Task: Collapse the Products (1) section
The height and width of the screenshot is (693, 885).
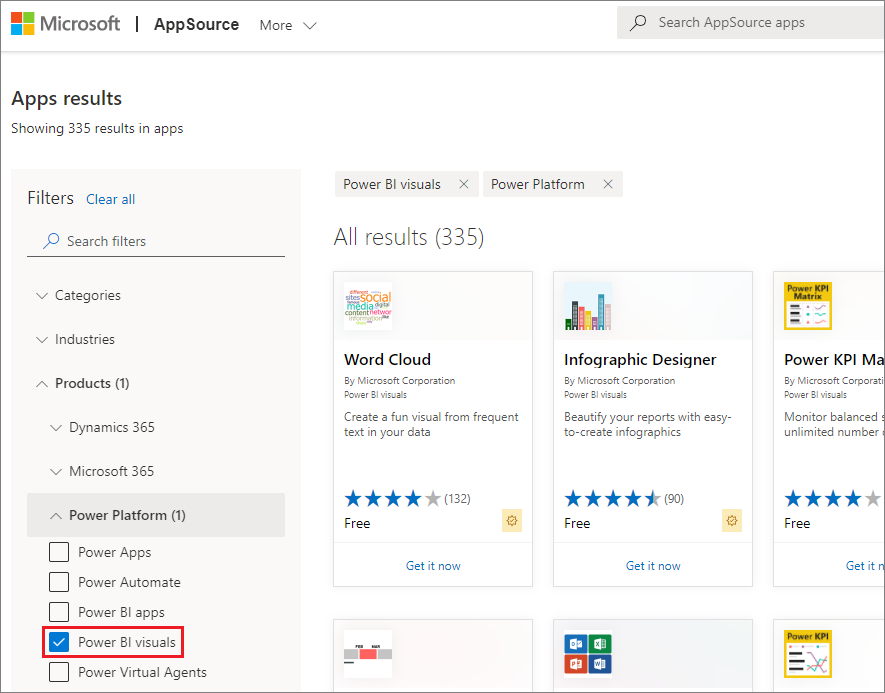Action: pos(82,383)
